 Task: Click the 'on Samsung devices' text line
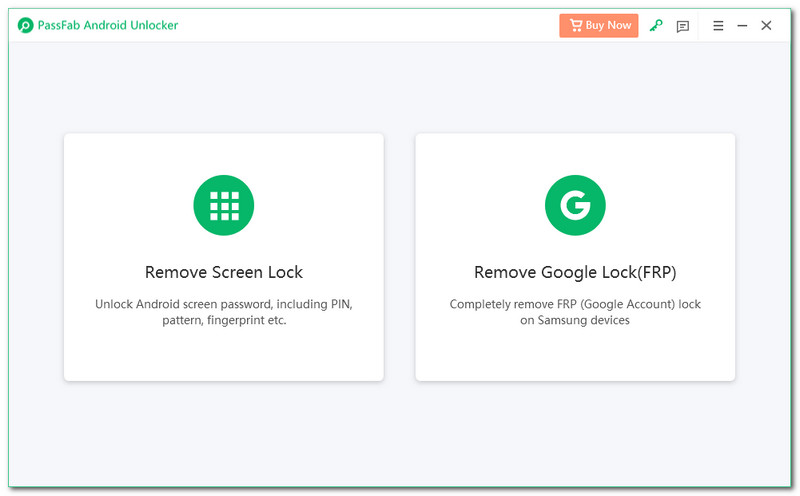coord(575,321)
